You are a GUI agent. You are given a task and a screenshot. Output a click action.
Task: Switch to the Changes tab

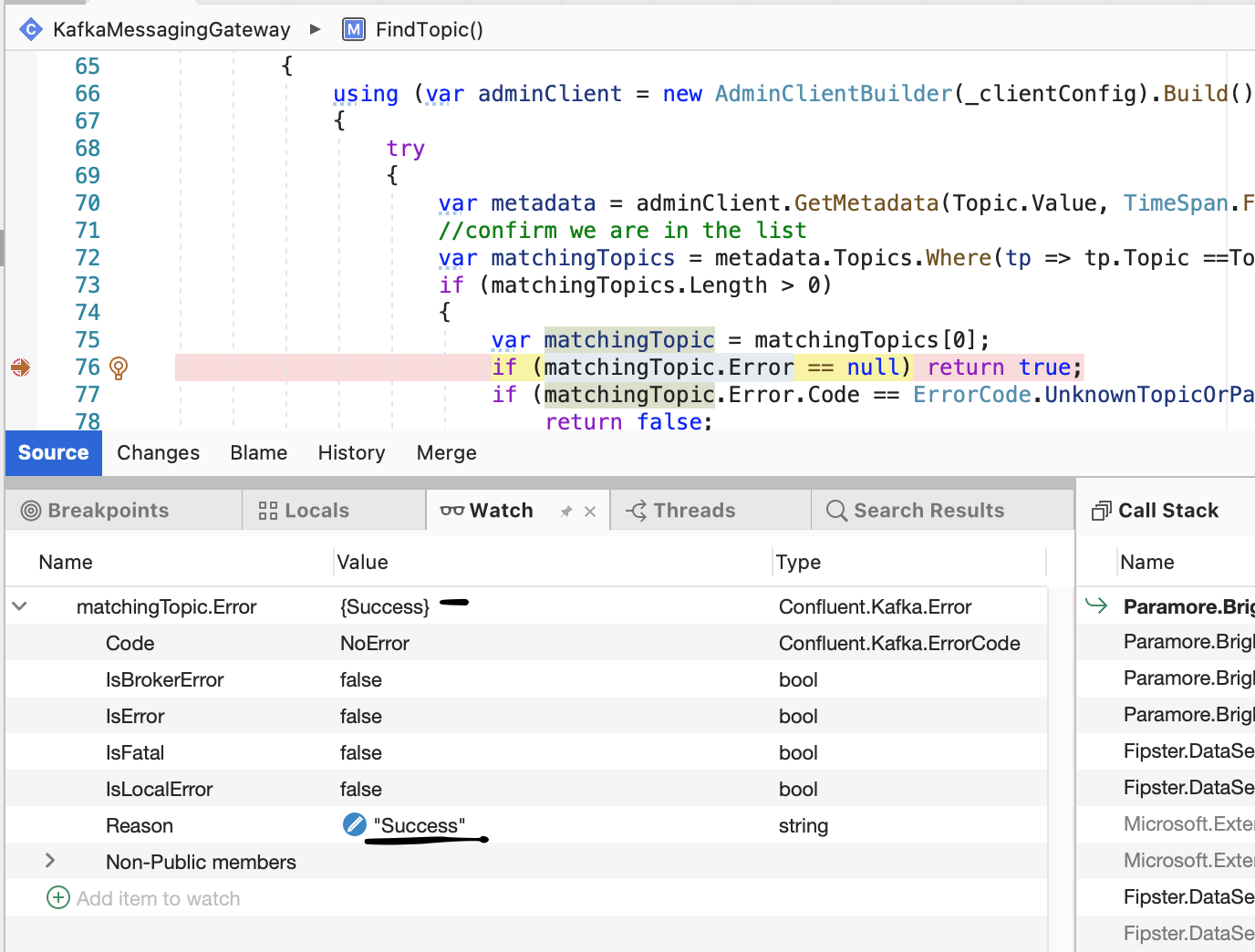coord(158,452)
